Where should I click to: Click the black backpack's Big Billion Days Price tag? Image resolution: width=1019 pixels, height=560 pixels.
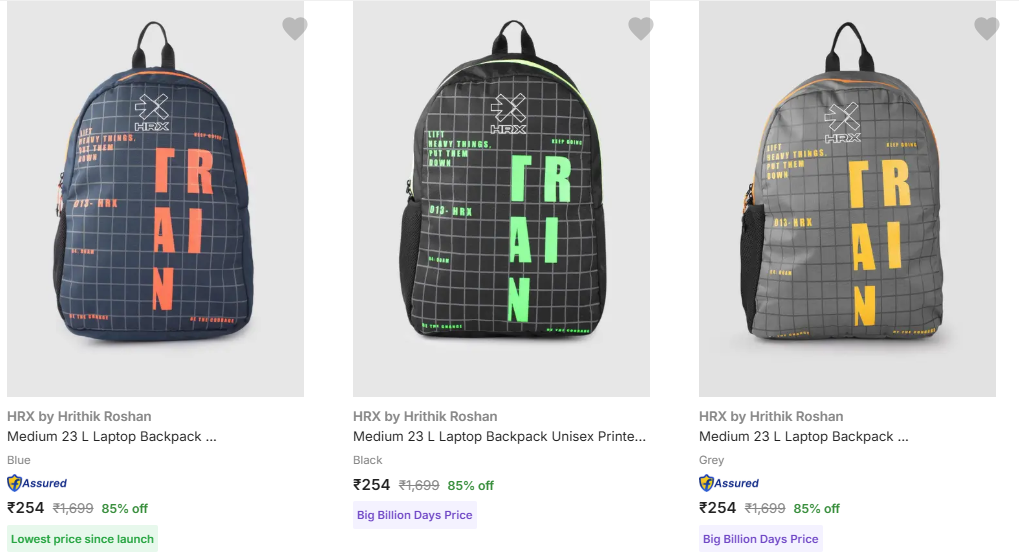(x=414, y=515)
